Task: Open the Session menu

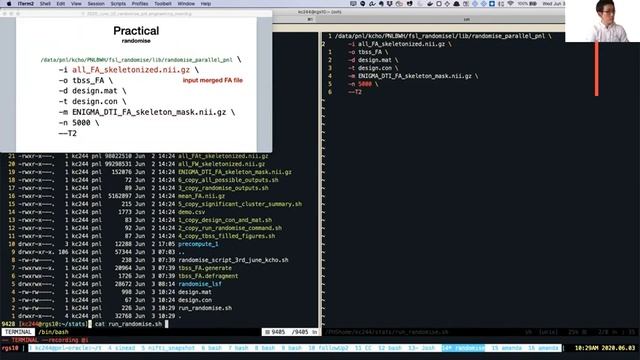Action: coord(96,4)
